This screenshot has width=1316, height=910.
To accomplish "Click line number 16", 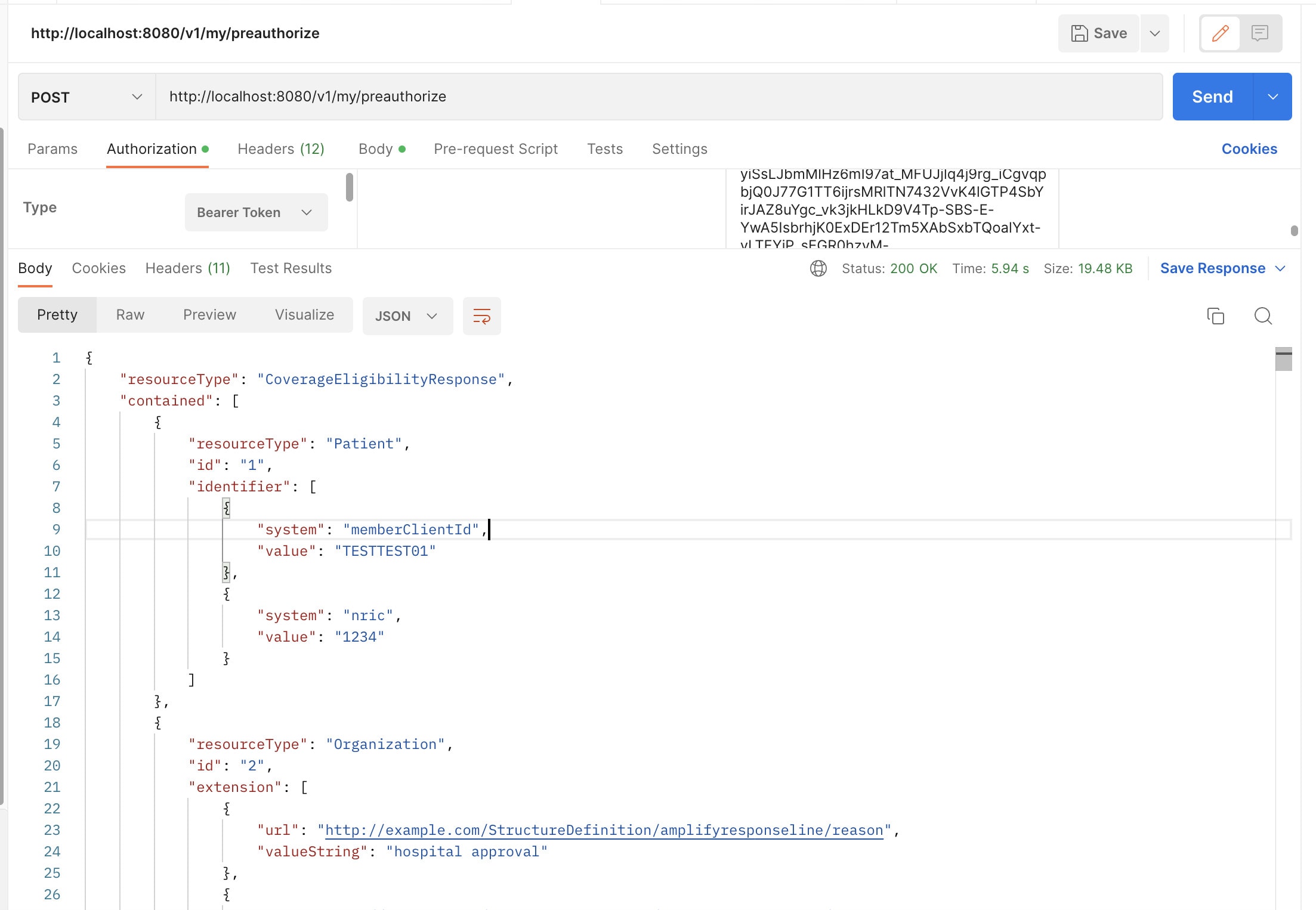I will [52, 680].
